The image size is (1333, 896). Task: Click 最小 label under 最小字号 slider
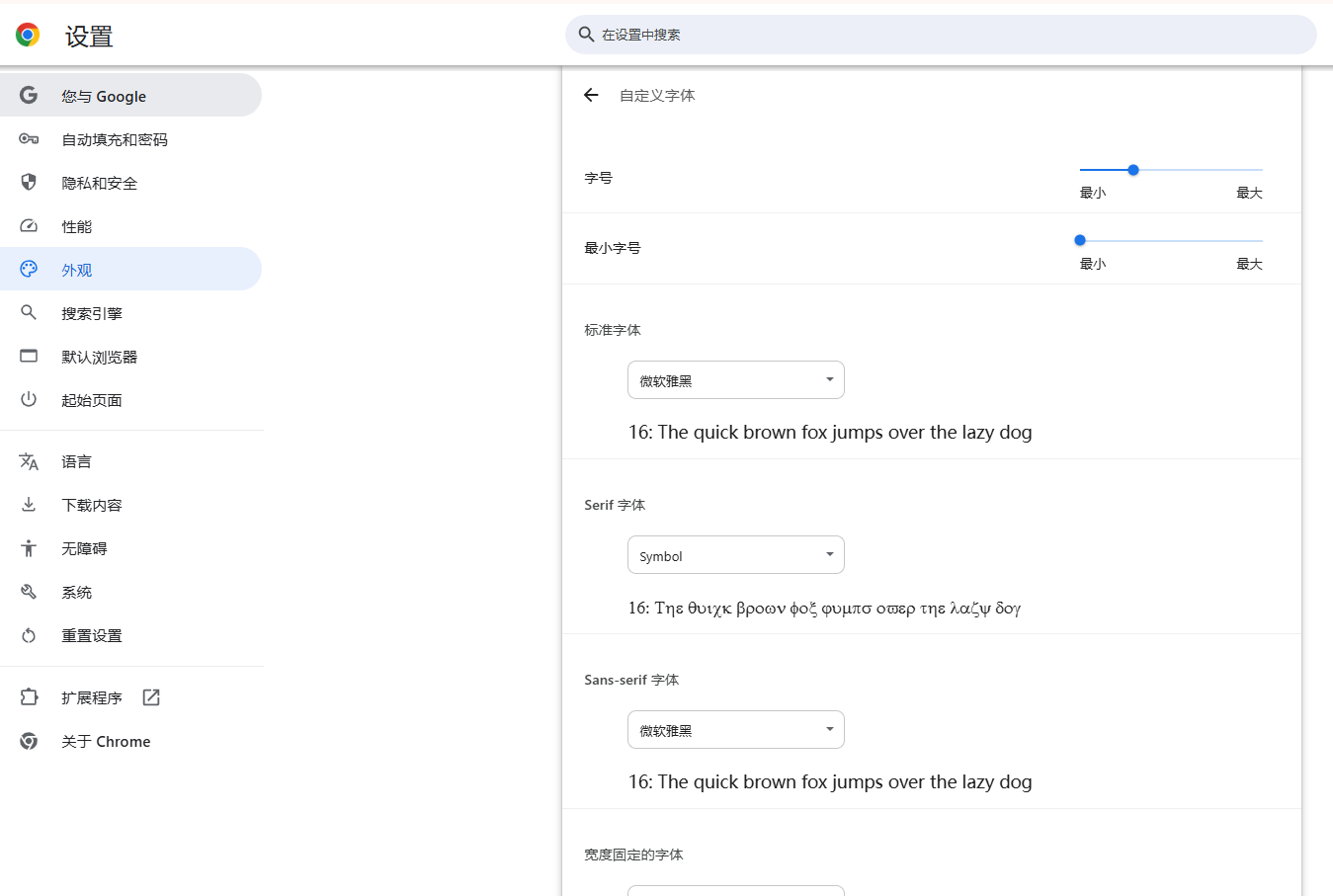point(1093,264)
